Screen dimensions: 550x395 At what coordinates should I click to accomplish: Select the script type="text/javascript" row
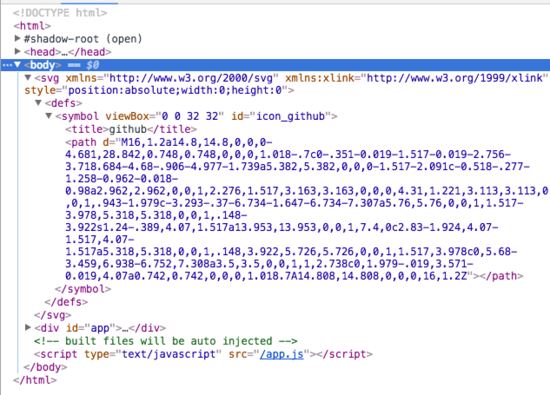coord(203,354)
